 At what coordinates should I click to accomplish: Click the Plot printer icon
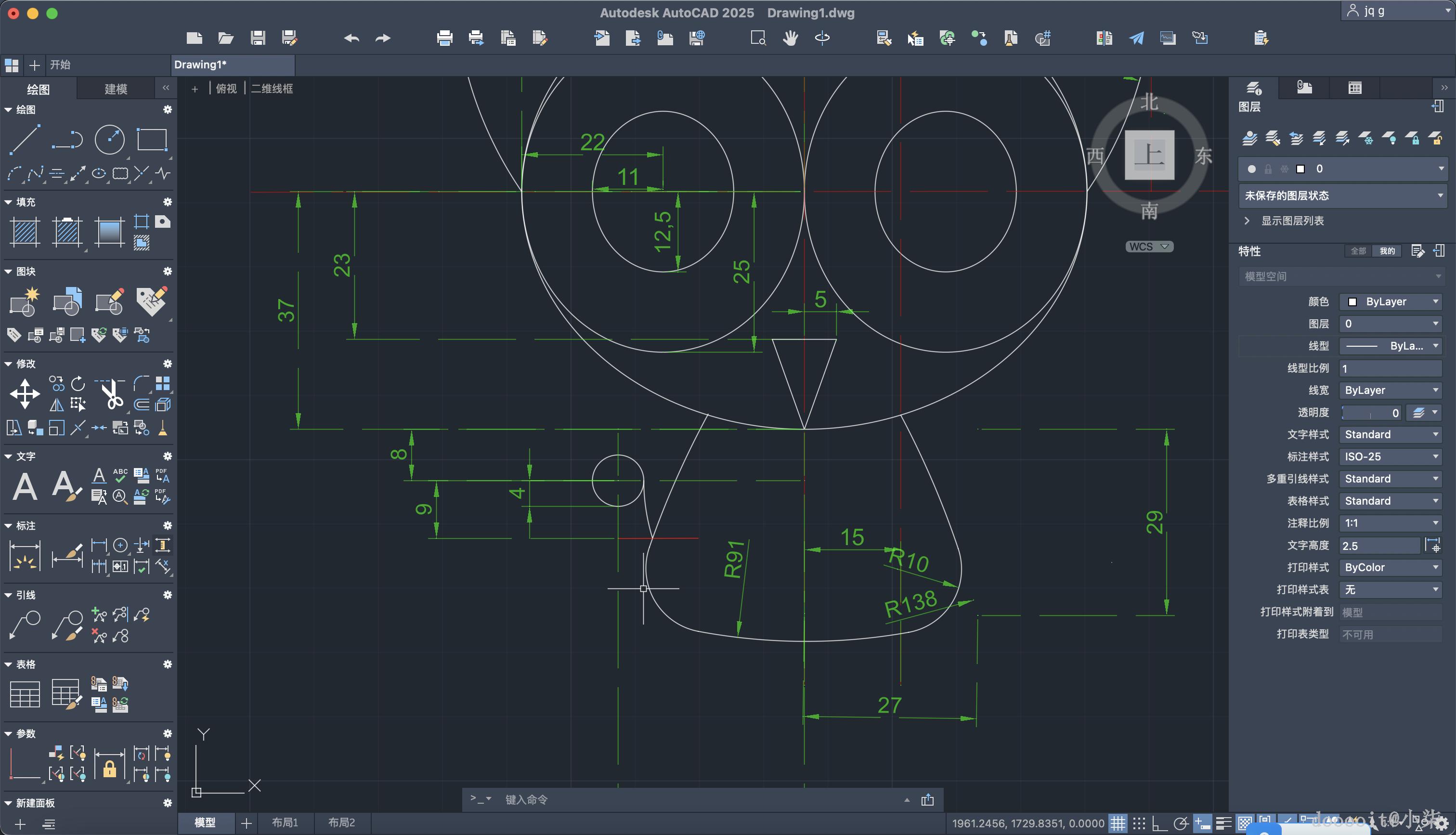(x=444, y=39)
